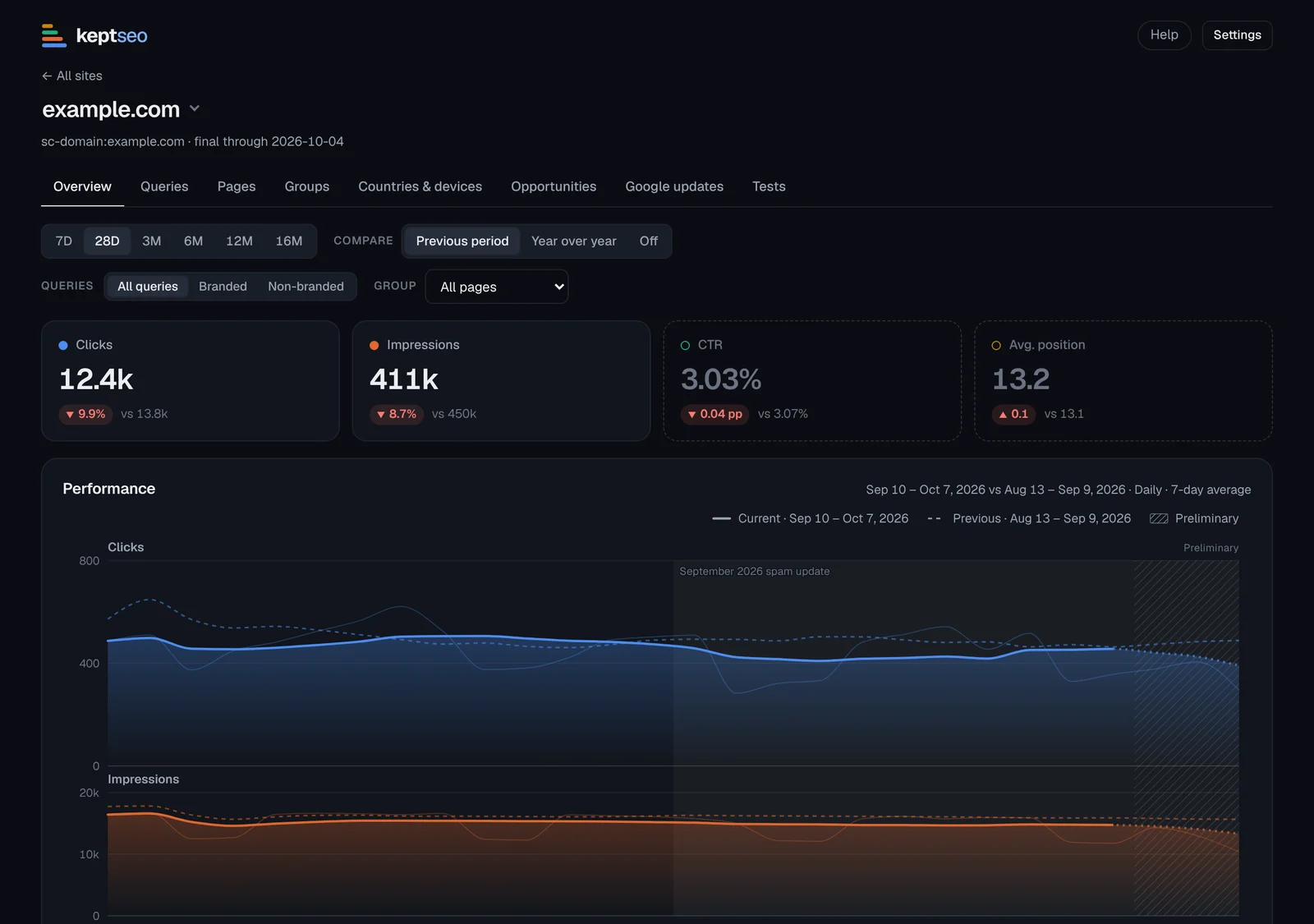Screen dimensions: 1314x924
Task: Click the 12.4k clicks value
Action: click(96, 379)
